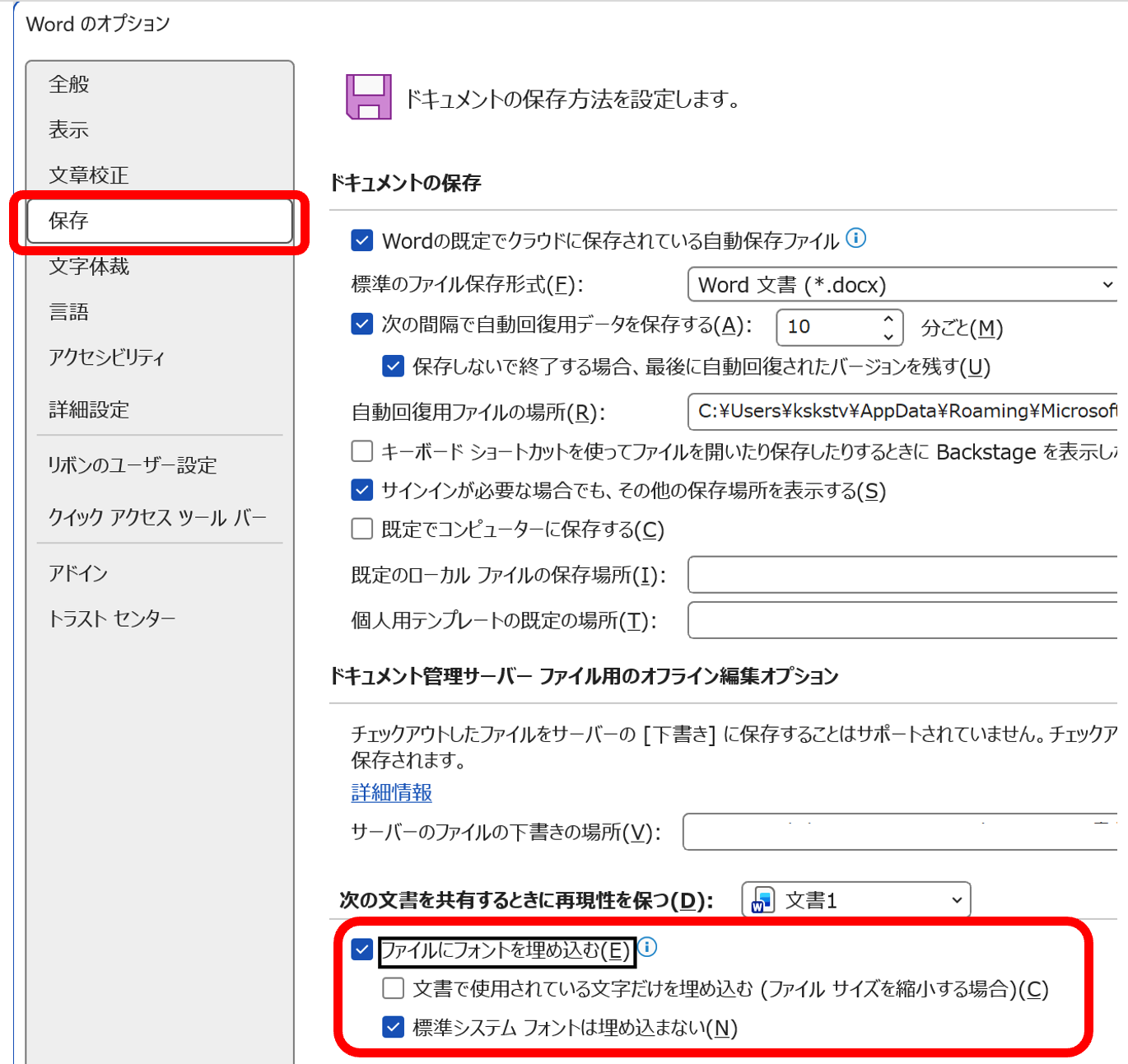Click the 既定のローカル ファイルの保存場所 field
The image size is (1128, 1064).
coord(902,575)
